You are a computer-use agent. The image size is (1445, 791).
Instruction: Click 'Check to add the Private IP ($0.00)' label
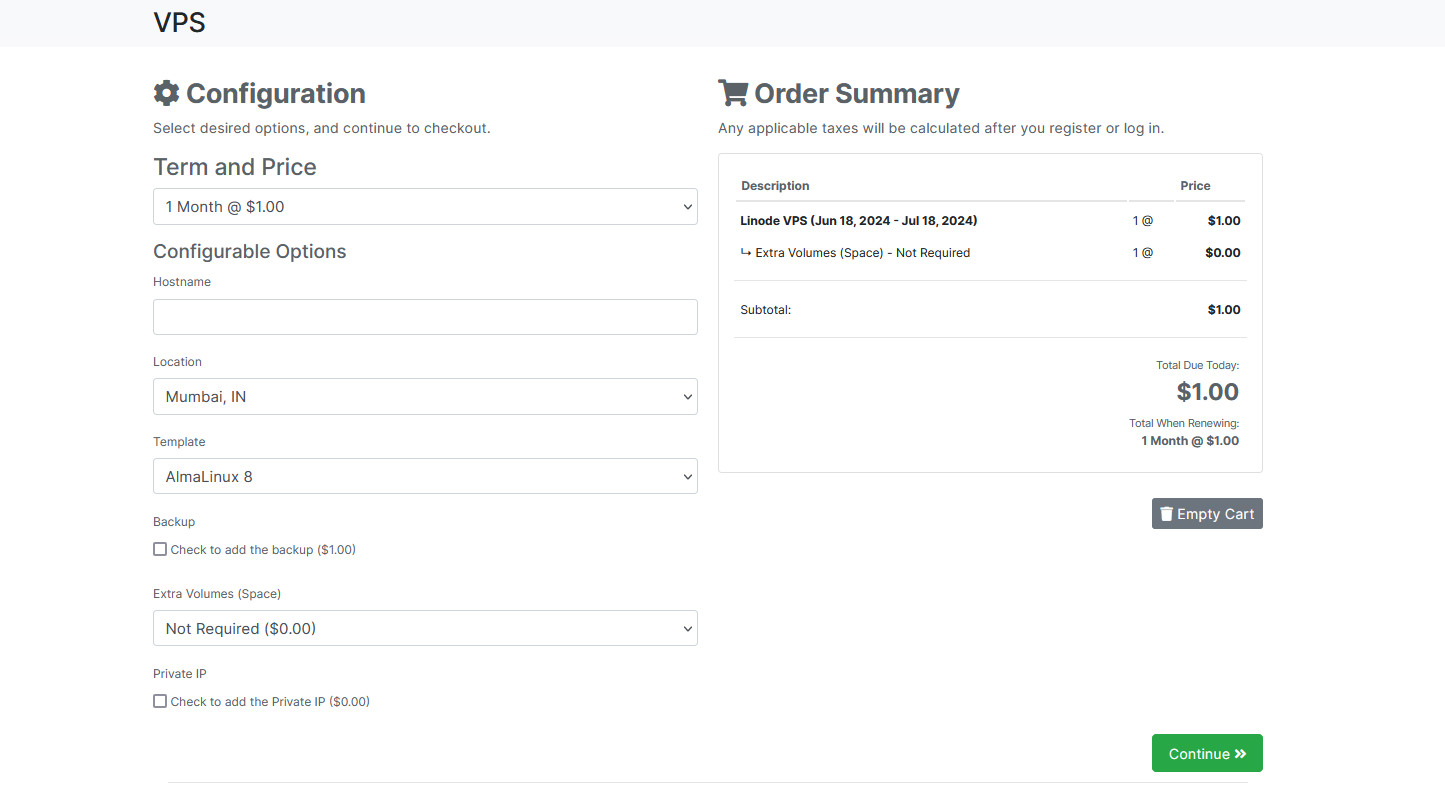pos(270,702)
